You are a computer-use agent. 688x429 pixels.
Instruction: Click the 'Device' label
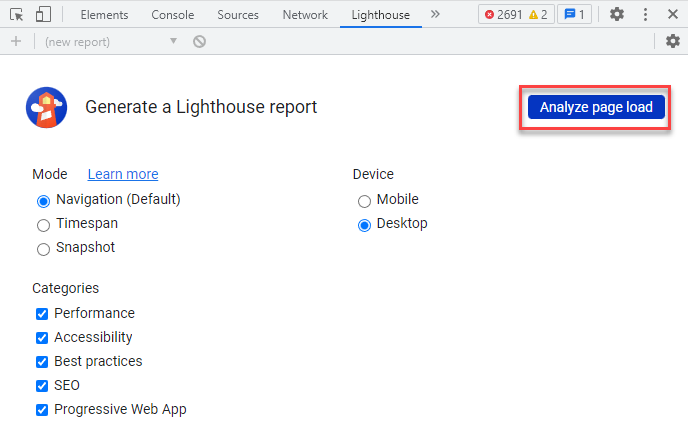point(373,174)
